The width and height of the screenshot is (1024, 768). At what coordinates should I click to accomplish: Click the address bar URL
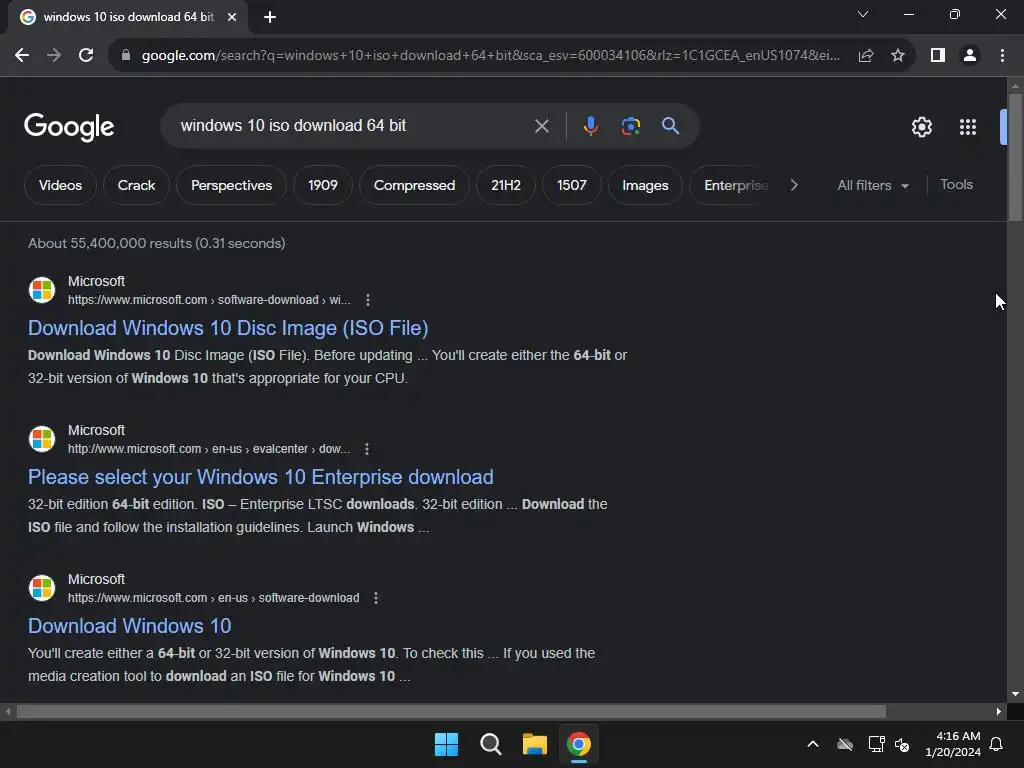(490, 56)
